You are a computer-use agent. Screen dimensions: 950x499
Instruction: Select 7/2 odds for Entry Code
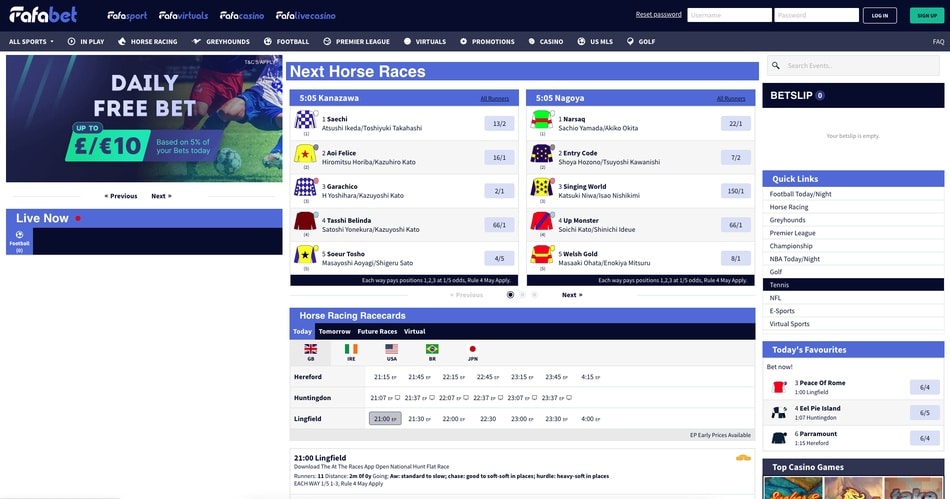coord(736,157)
